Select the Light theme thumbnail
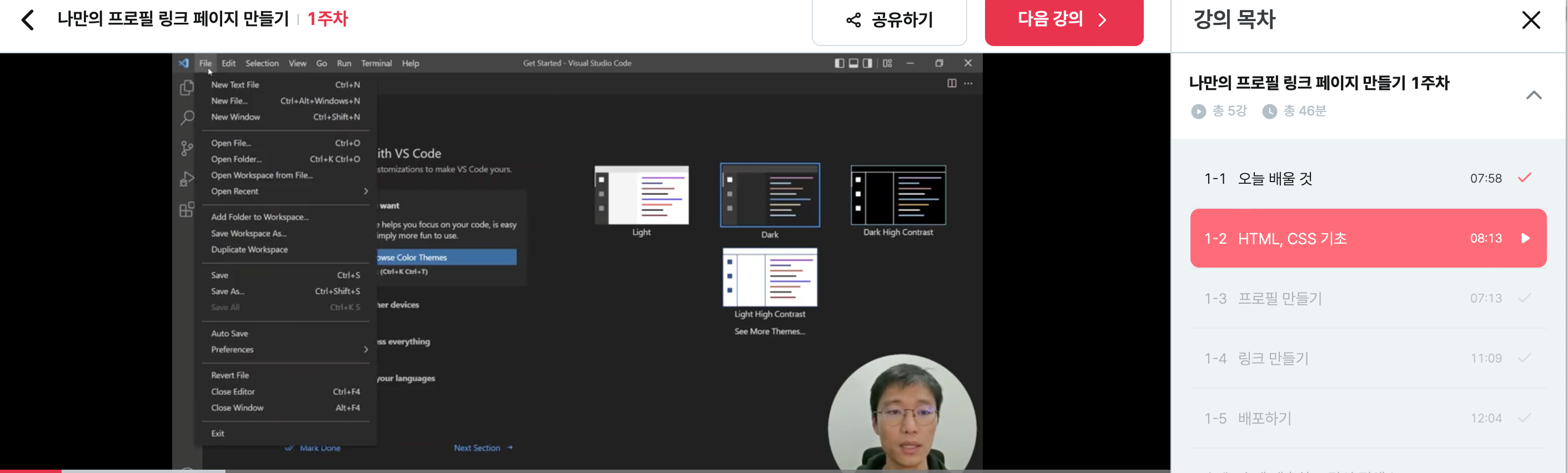The height and width of the screenshot is (473, 1568). coord(641,195)
